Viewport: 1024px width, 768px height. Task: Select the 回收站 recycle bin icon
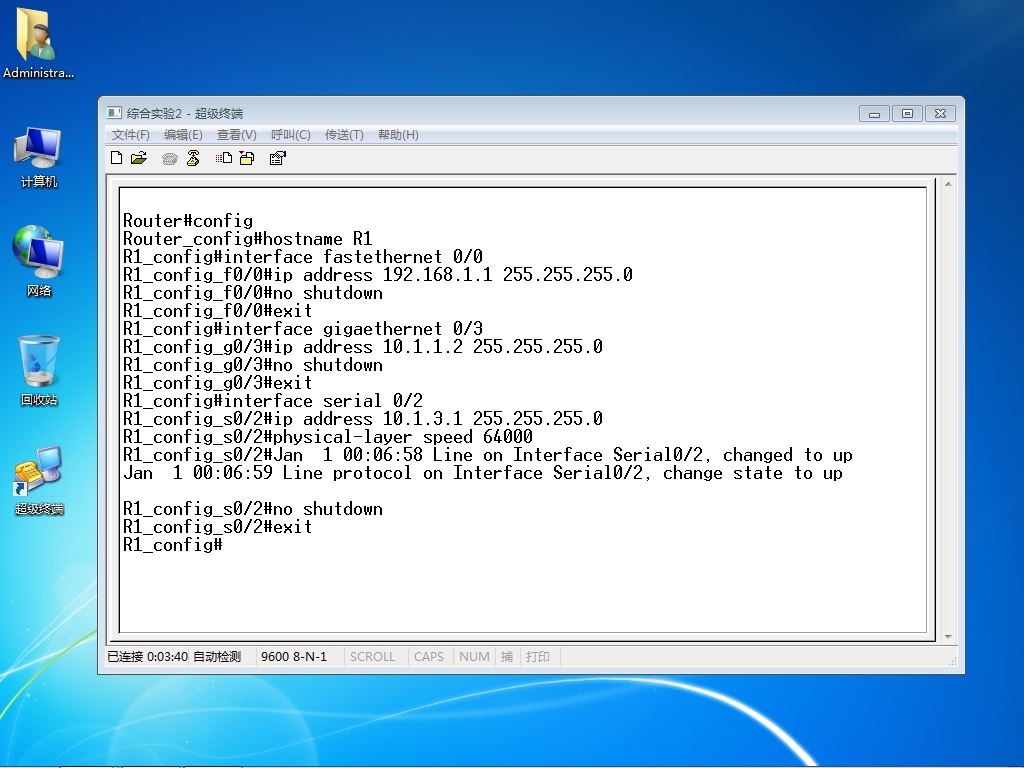[x=39, y=370]
